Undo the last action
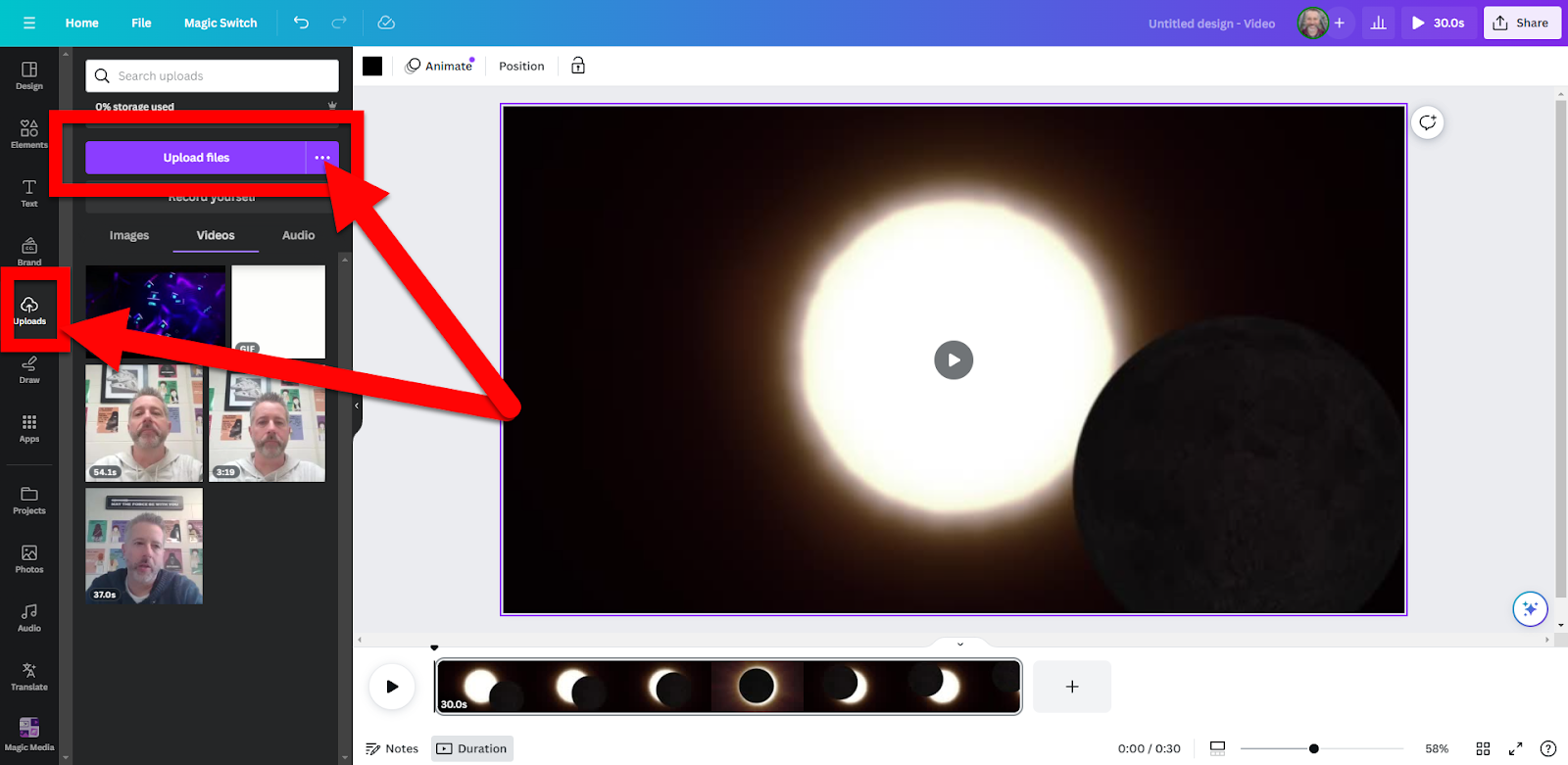This screenshot has width=1568, height=765. point(301,23)
